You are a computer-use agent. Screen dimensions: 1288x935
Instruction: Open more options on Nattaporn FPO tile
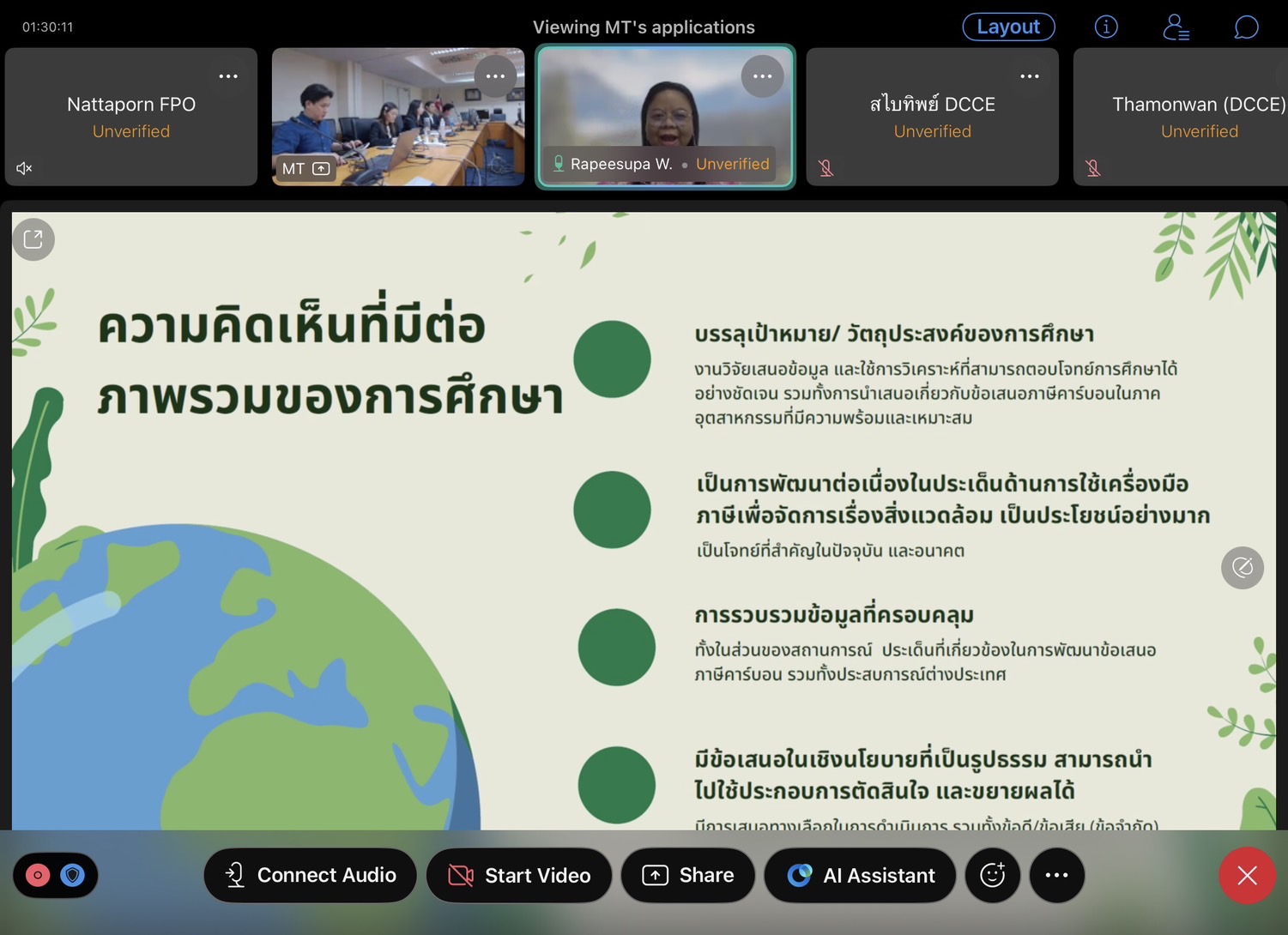(x=228, y=76)
